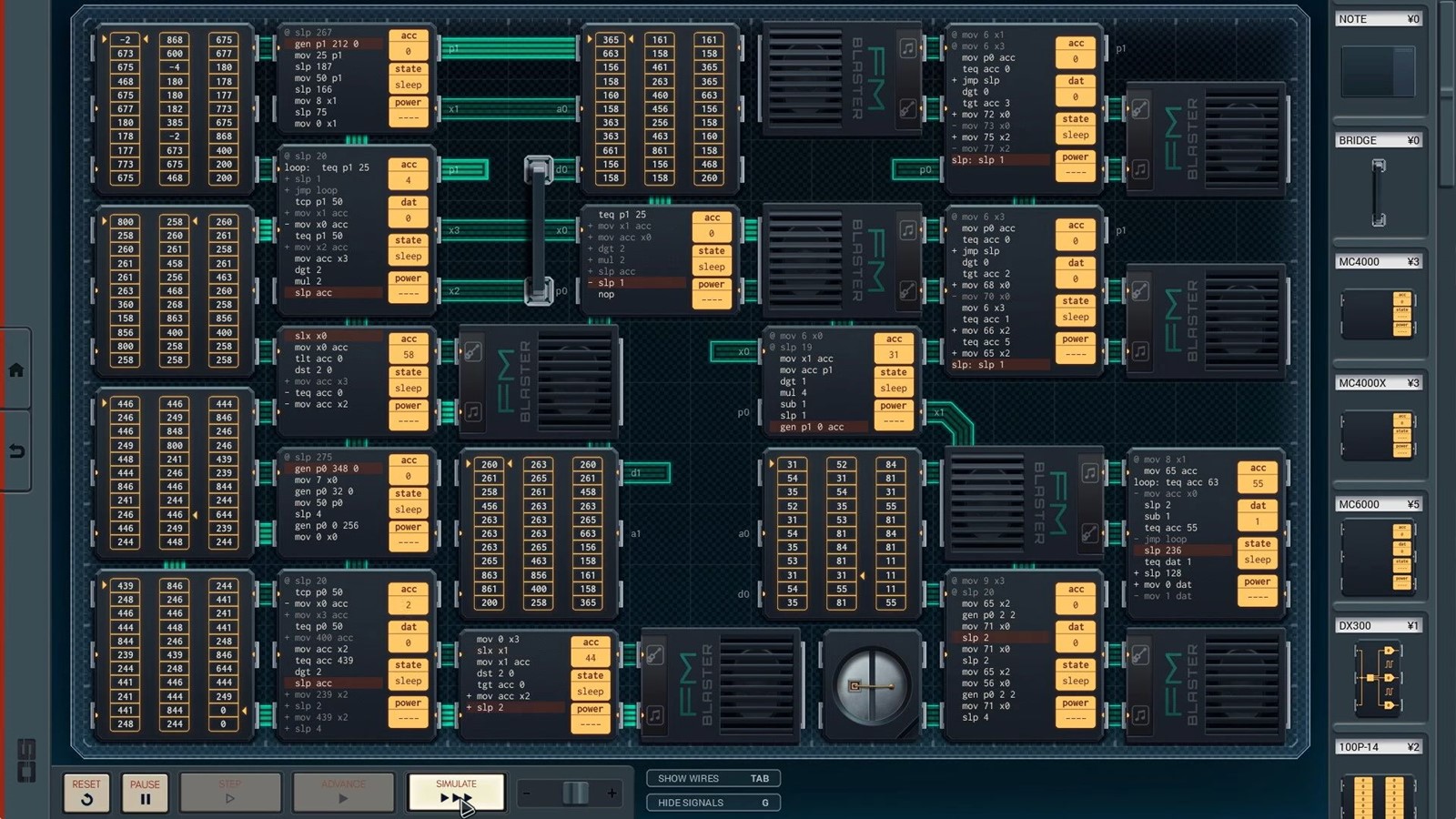Click the 'gen p1 212 0' code line
Viewport: 1456px width, 819px height.
click(326, 44)
